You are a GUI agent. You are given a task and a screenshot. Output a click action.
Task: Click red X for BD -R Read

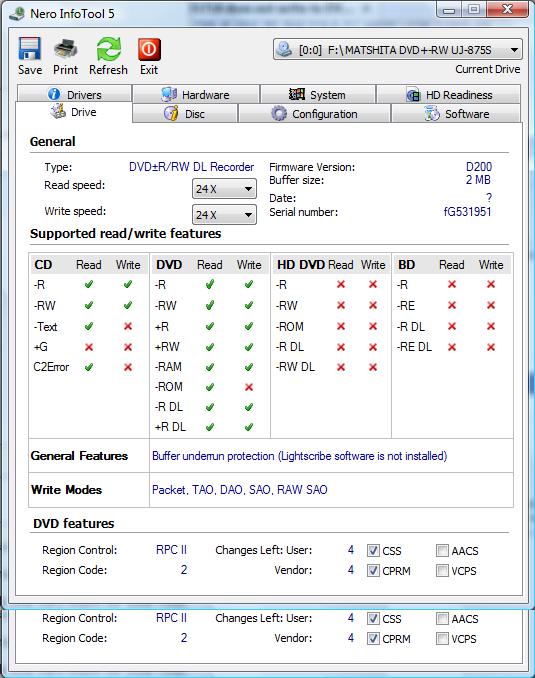click(x=452, y=285)
